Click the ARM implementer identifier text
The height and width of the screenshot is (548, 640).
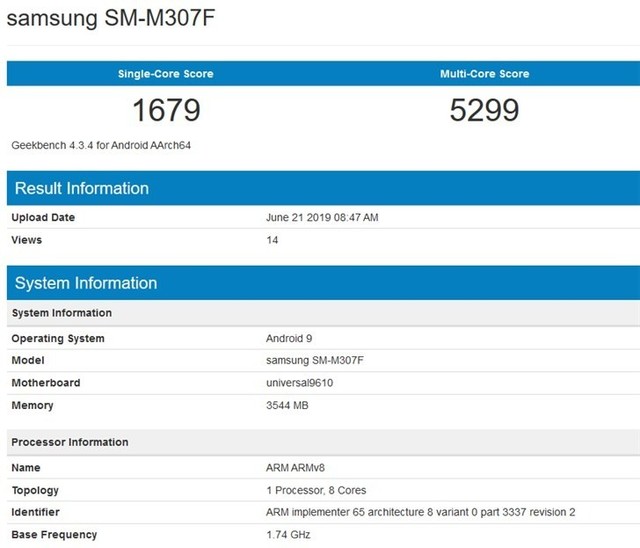[421, 513]
